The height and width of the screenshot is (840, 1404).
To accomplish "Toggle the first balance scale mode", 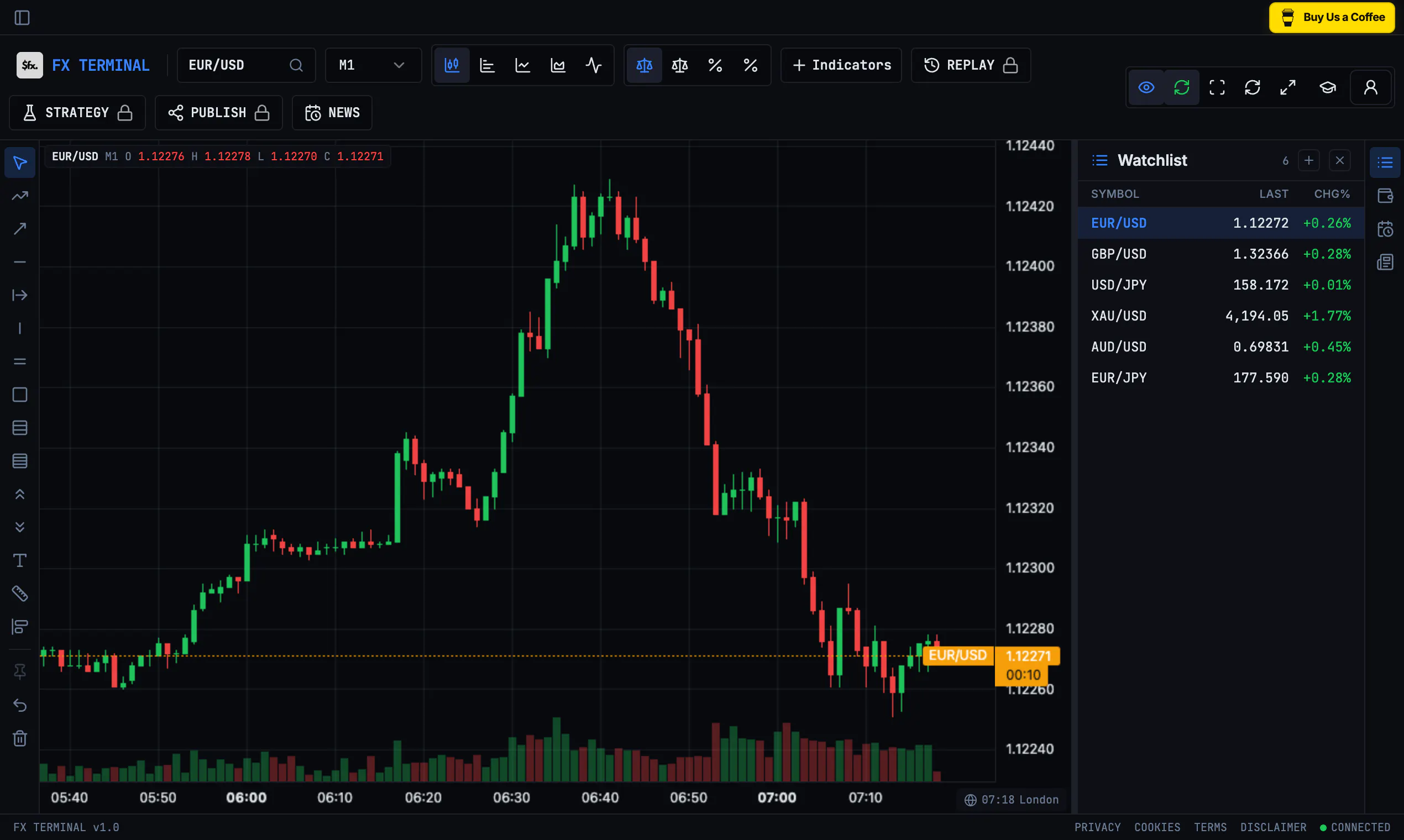I will pos(645,65).
